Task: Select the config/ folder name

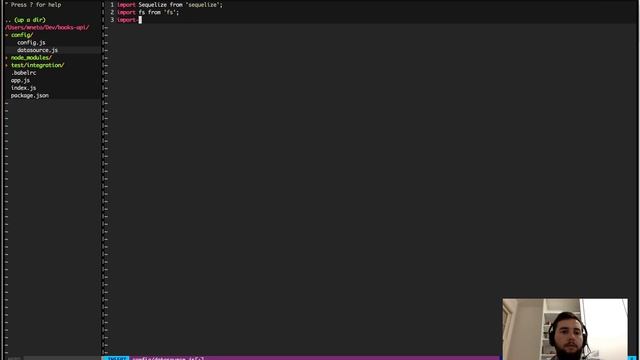Action: pos(22,35)
